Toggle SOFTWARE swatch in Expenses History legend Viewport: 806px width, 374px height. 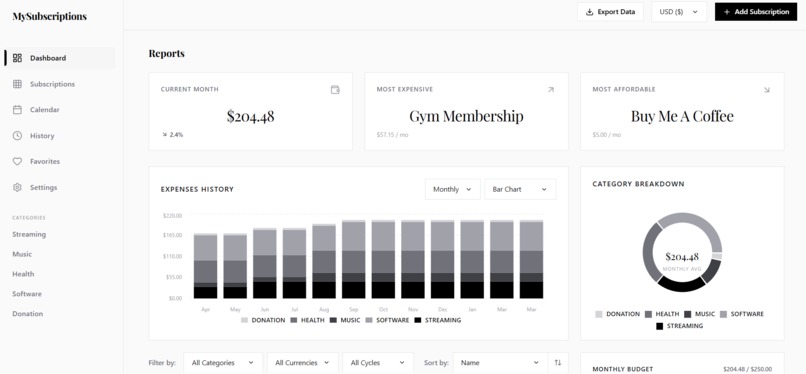click(369, 320)
